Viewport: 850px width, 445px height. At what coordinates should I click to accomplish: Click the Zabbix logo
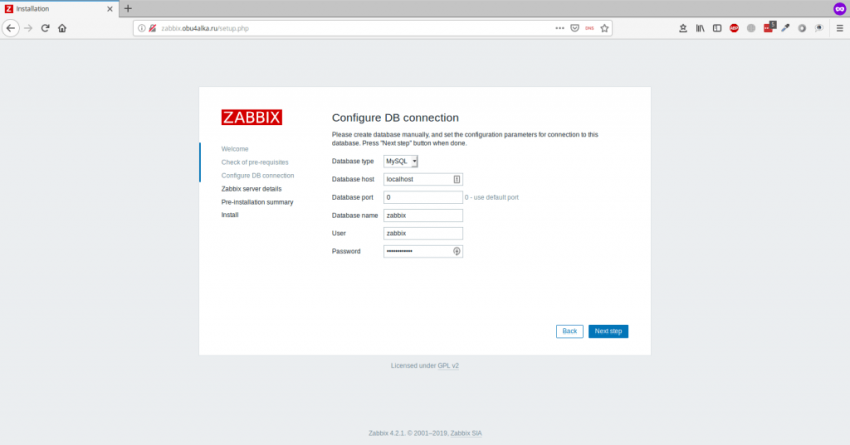pos(252,117)
